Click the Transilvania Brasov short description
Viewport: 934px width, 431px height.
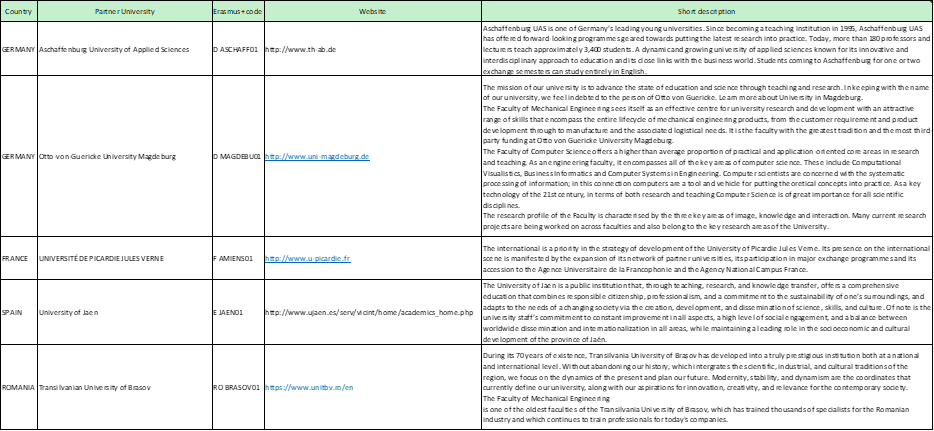(706, 386)
